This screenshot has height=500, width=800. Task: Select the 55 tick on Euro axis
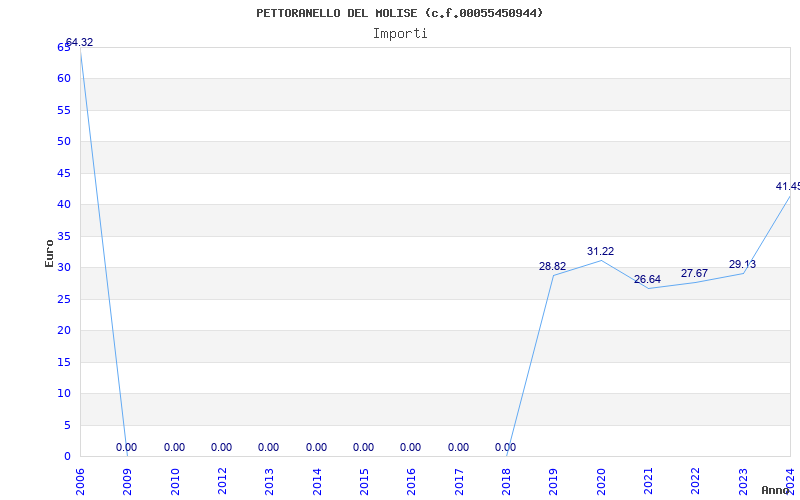click(64, 110)
